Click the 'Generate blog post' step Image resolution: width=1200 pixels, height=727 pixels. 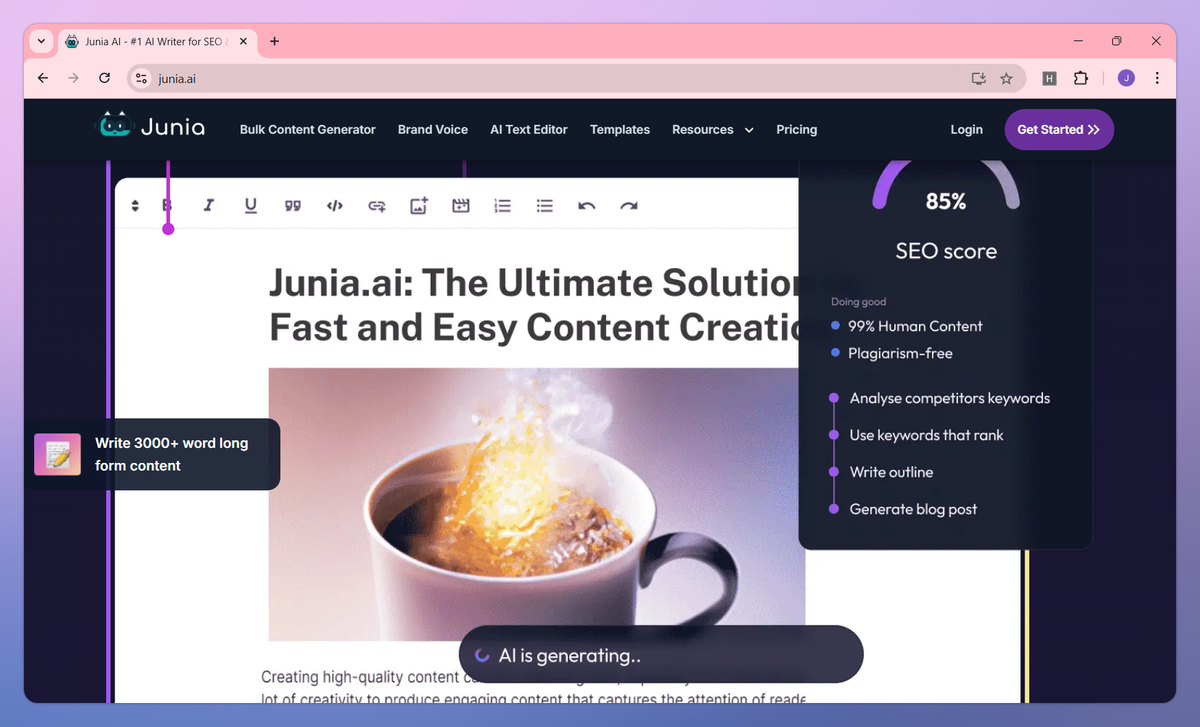pos(913,509)
